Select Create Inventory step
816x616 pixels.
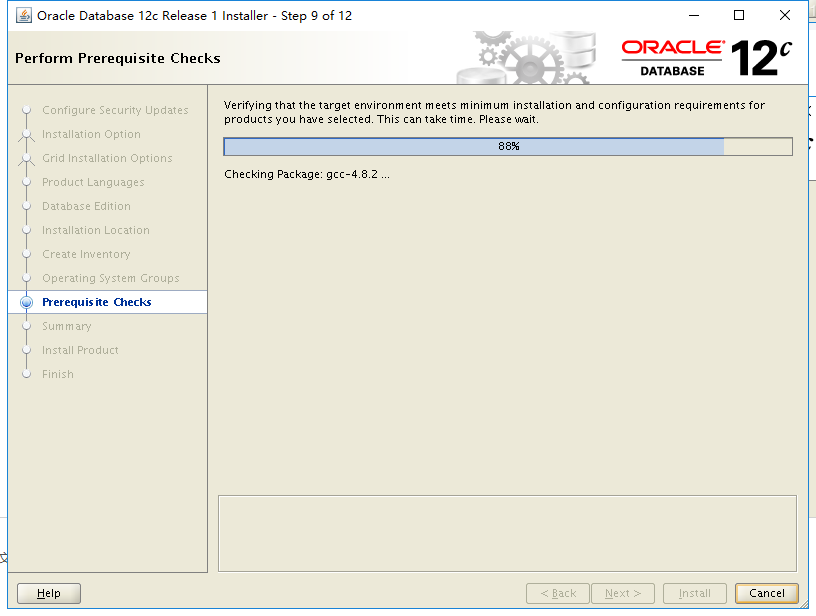click(86, 254)
